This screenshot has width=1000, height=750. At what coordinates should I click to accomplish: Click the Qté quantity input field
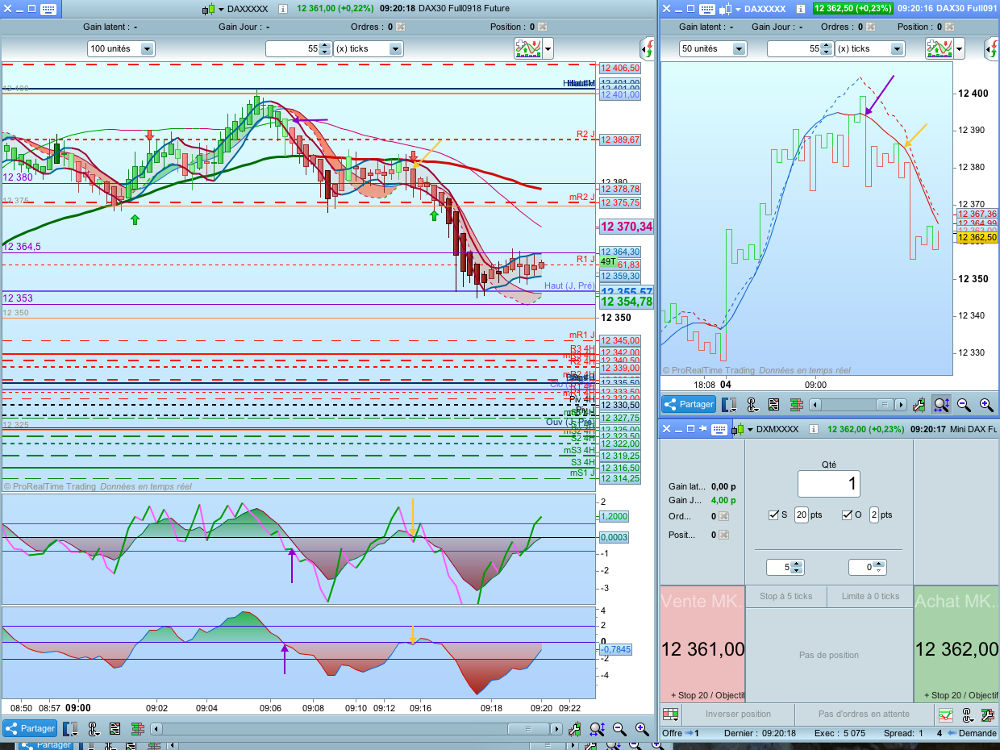828,484
